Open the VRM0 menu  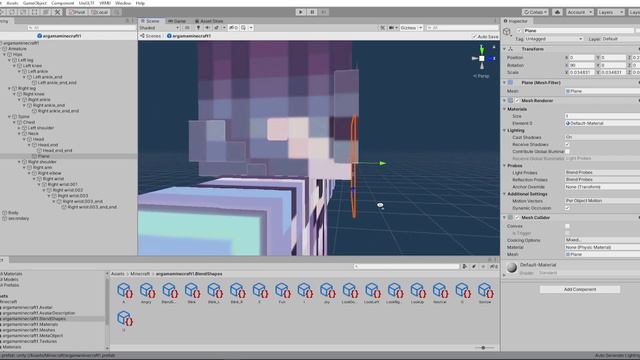[105, 3]
